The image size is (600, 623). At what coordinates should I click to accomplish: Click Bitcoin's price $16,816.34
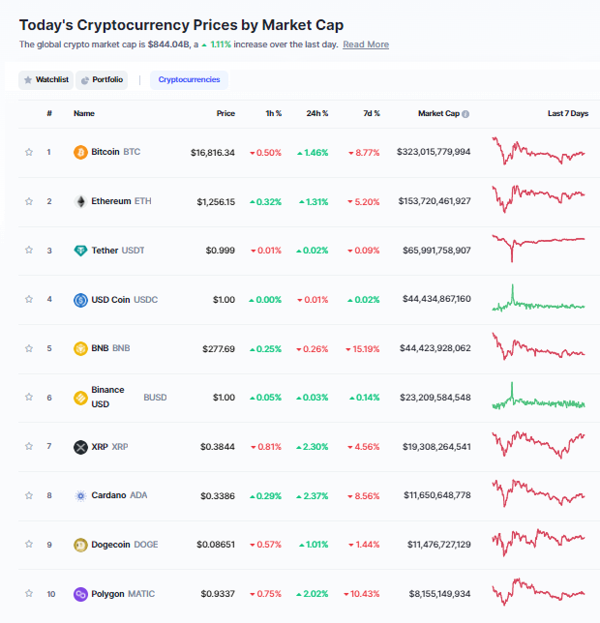(x=213, y=153)
